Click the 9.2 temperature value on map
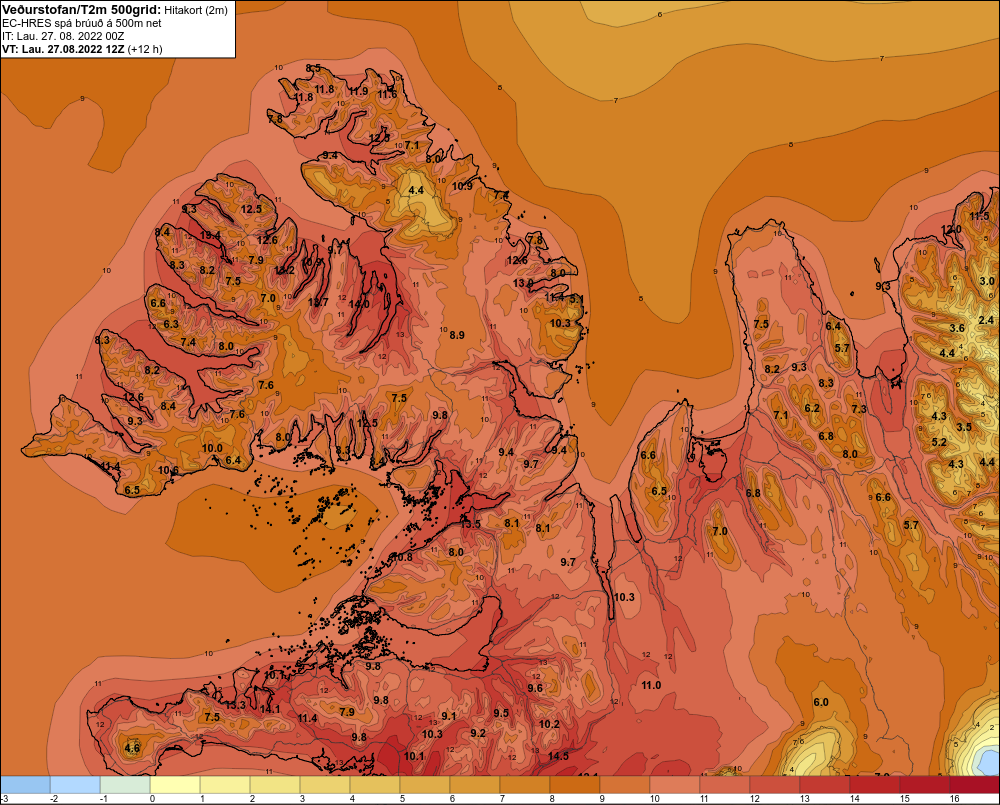 pyautogui.click(x=478, y=734)
